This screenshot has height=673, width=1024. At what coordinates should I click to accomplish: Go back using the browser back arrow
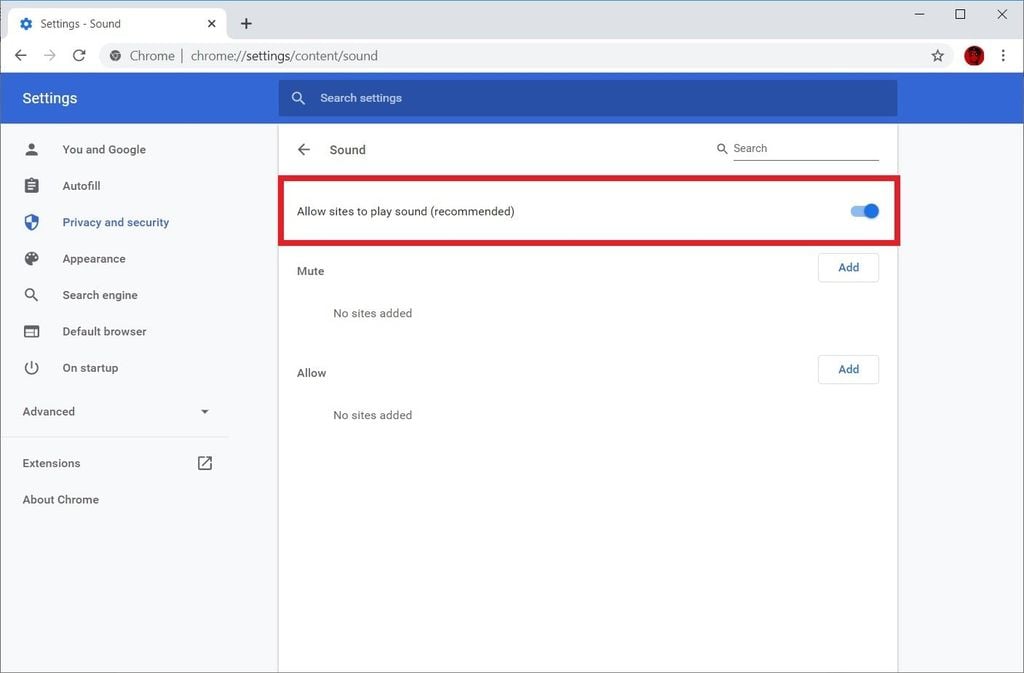21,55
